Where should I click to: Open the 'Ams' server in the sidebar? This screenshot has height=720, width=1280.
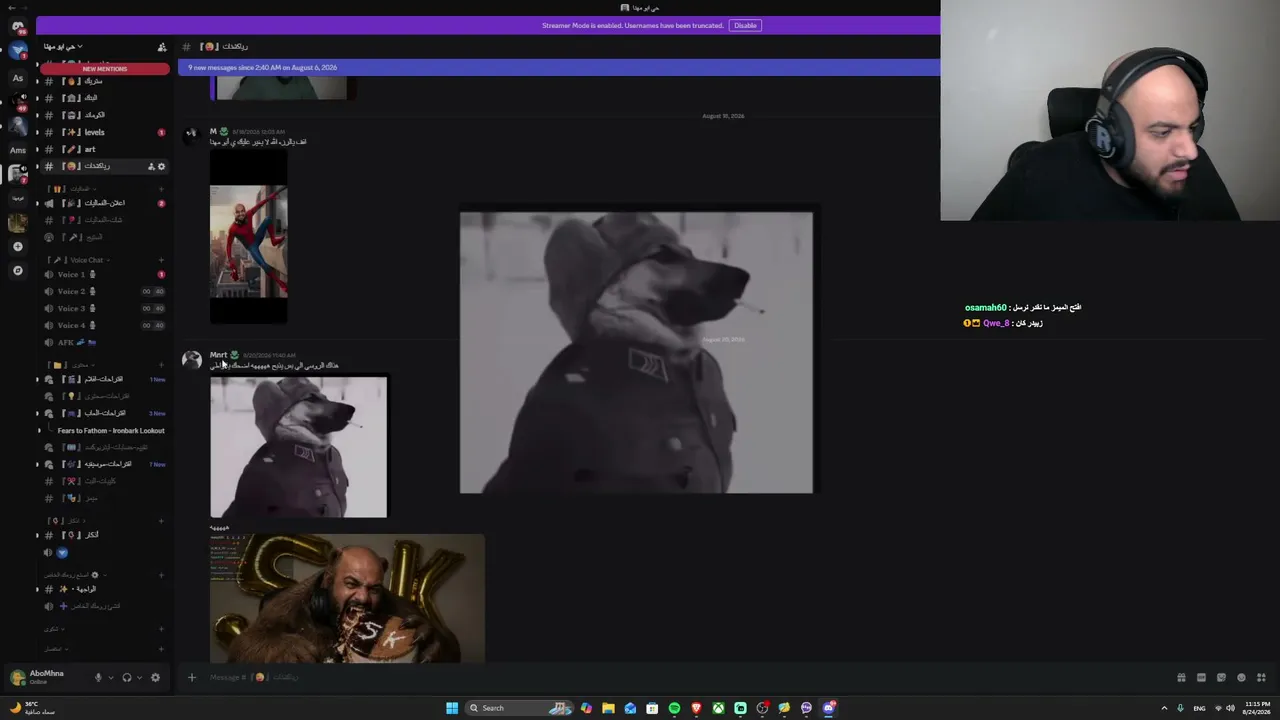click(18, 150)
